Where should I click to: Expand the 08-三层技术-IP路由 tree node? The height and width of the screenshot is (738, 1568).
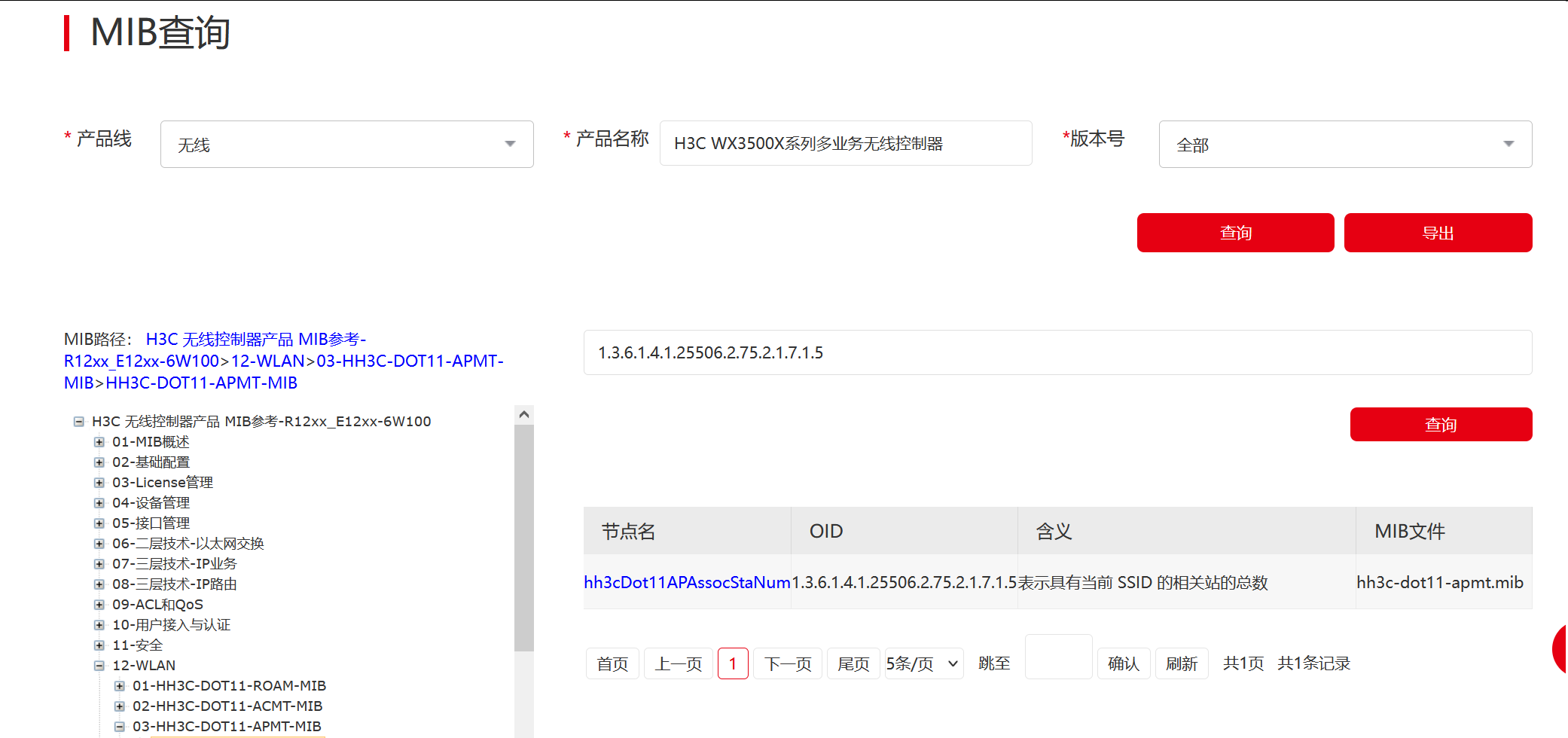[x=99, y=584]
